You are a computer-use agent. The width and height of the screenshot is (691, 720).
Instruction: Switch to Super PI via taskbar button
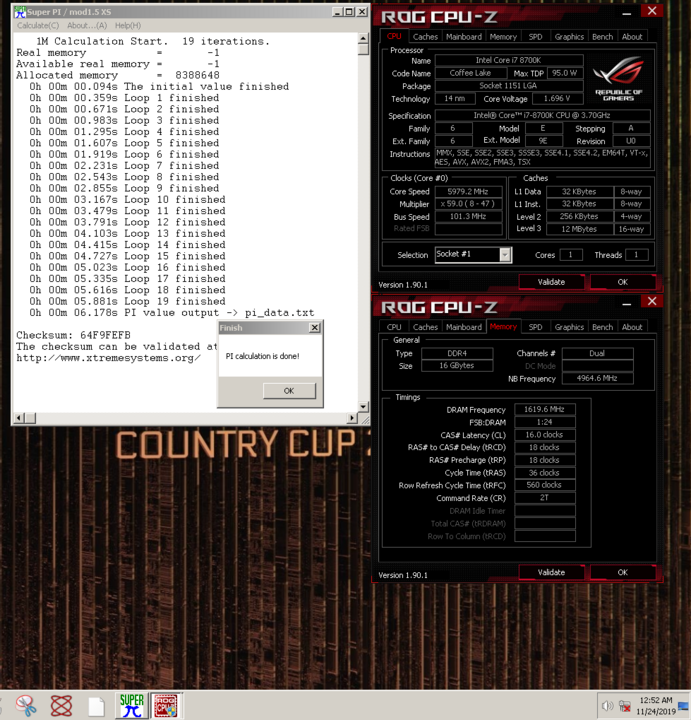pyautogui.click(x=131, y=705)
